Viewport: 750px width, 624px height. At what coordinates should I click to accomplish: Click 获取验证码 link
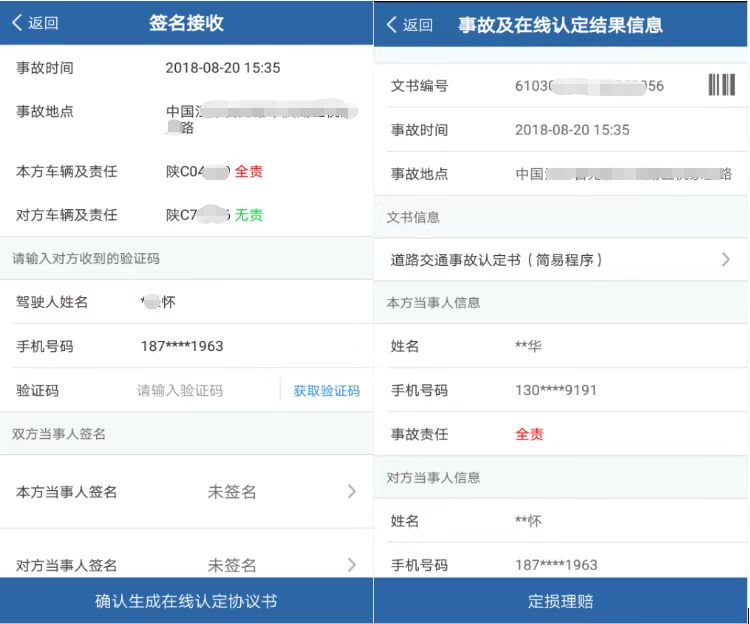(x=326, y=391)
